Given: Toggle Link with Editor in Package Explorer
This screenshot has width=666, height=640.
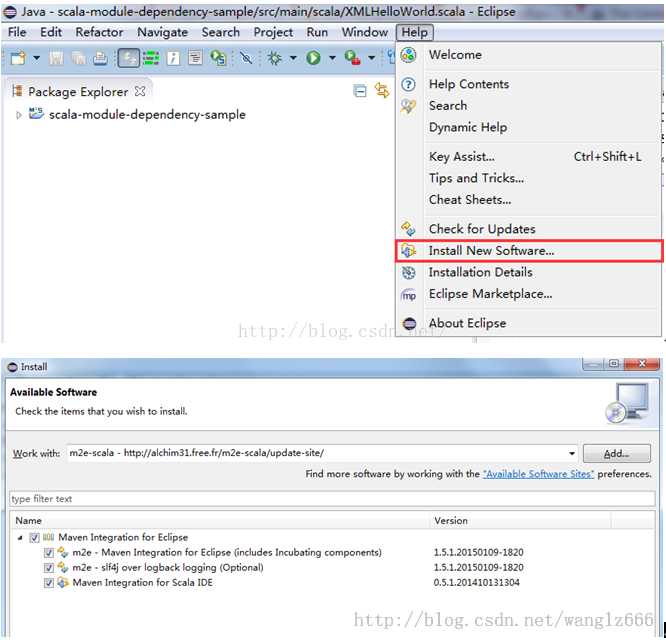Looking at the screenshot, I should 382,90.
